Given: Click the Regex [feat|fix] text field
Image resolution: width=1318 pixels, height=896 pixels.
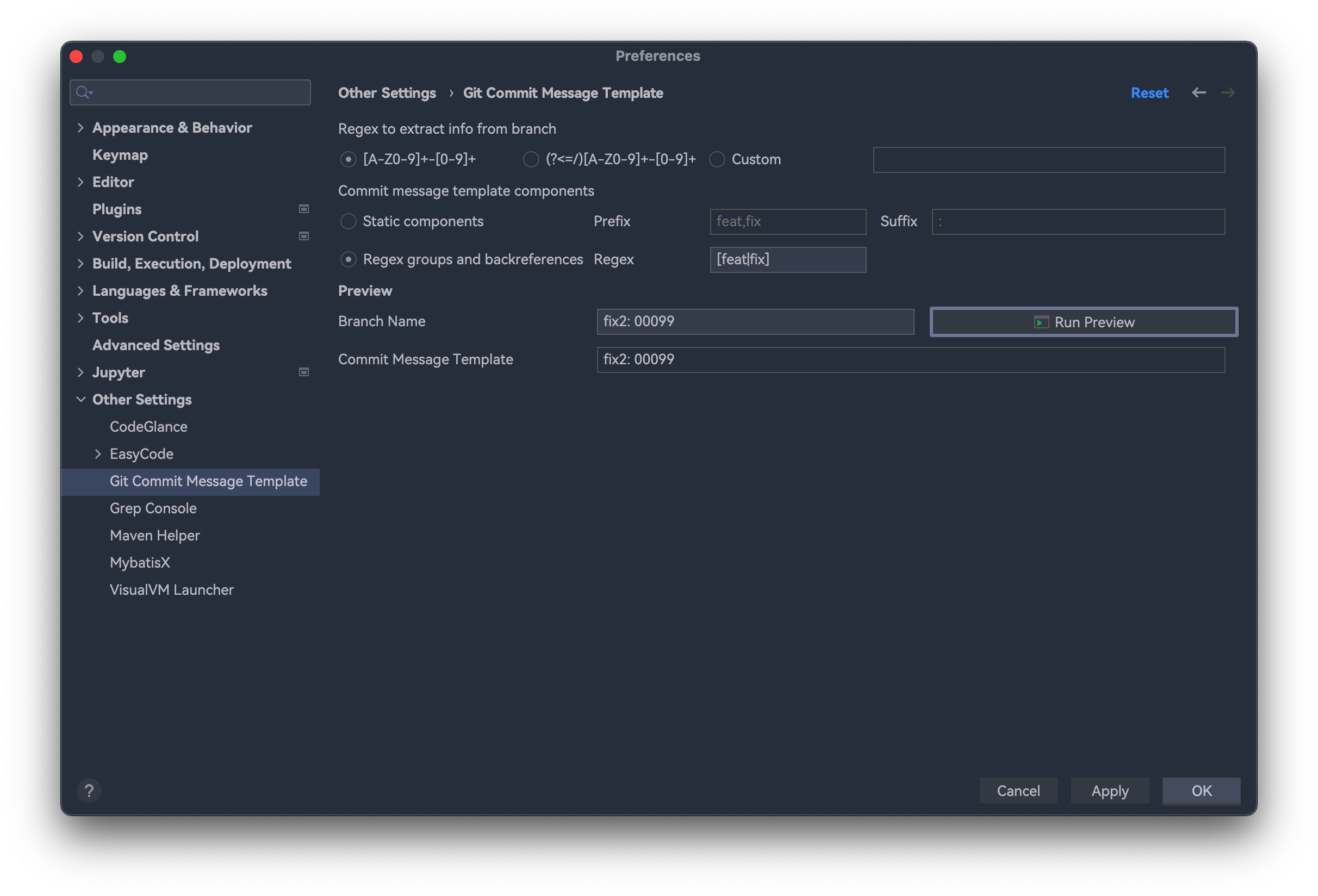Looking at the screenshot, I should tap(788, 260).
